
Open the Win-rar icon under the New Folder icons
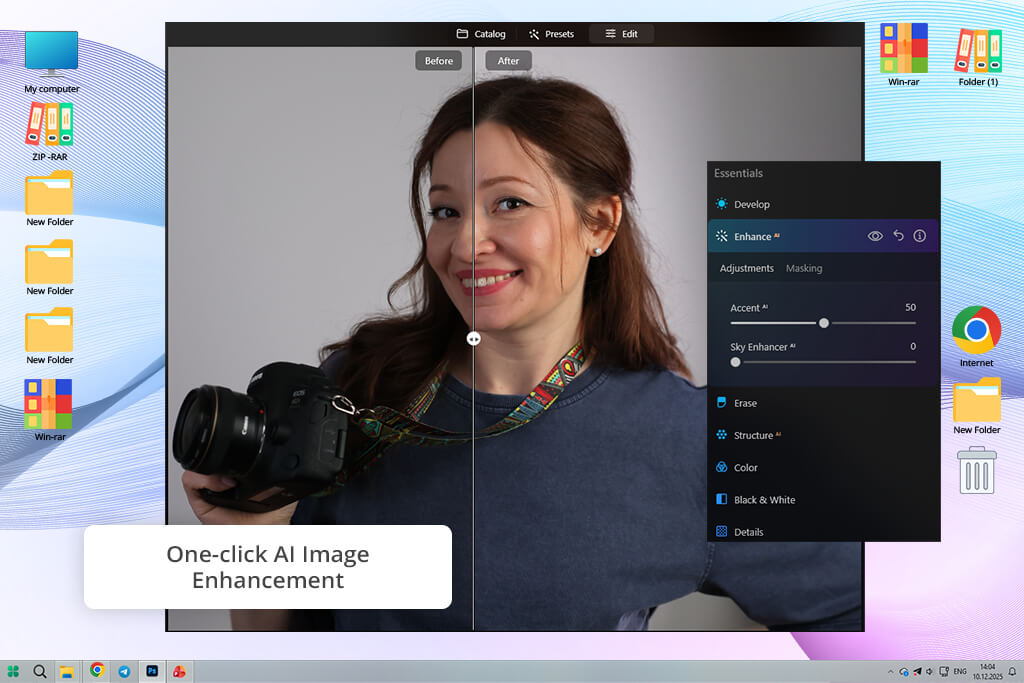(x=49, y=409)
